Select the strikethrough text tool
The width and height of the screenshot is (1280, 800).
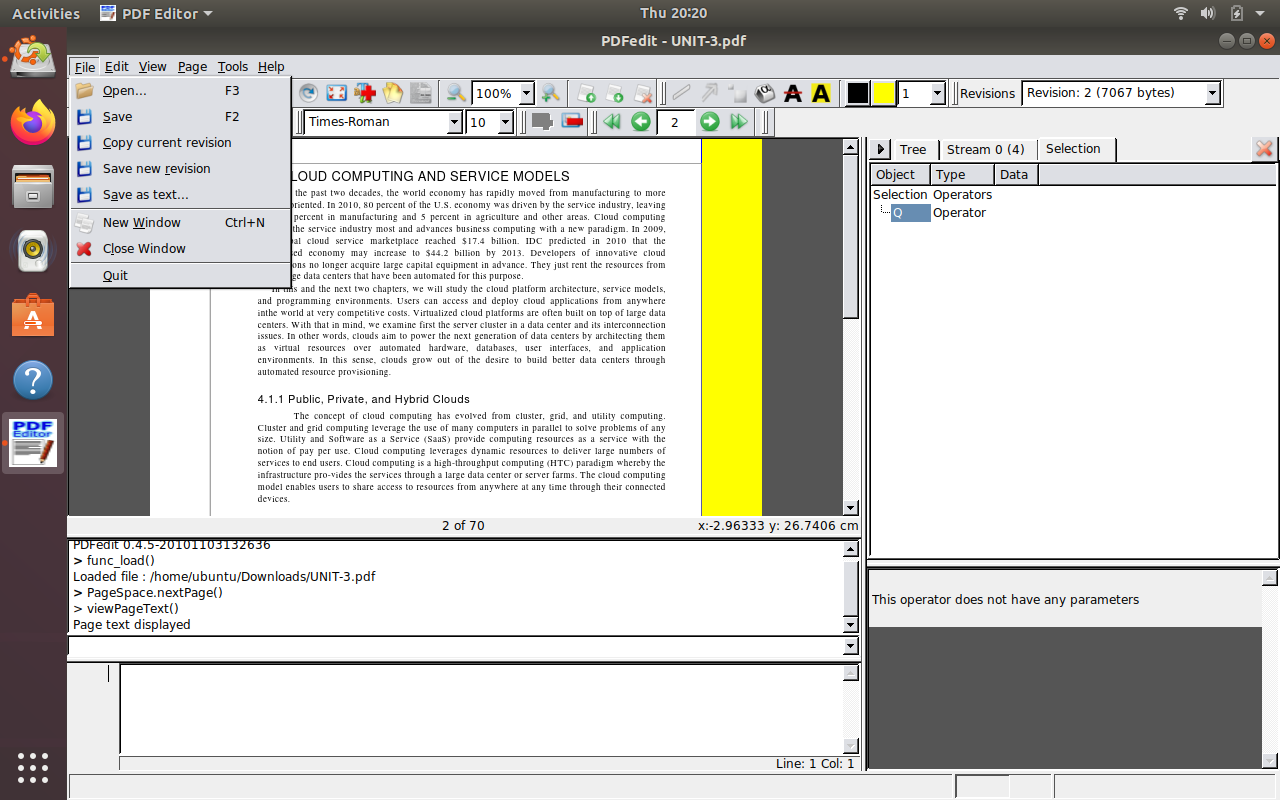(x=793, y=93)
